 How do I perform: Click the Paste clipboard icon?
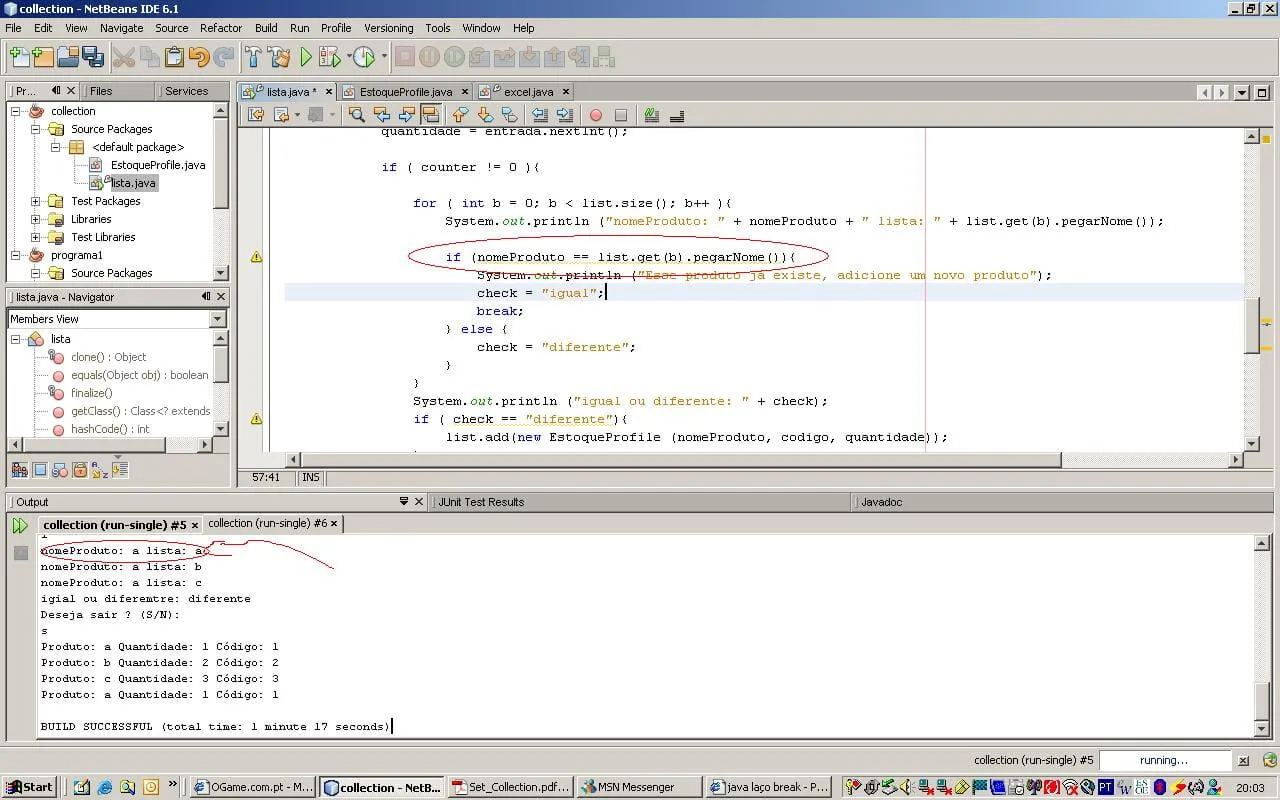click(x=174, y=57)
